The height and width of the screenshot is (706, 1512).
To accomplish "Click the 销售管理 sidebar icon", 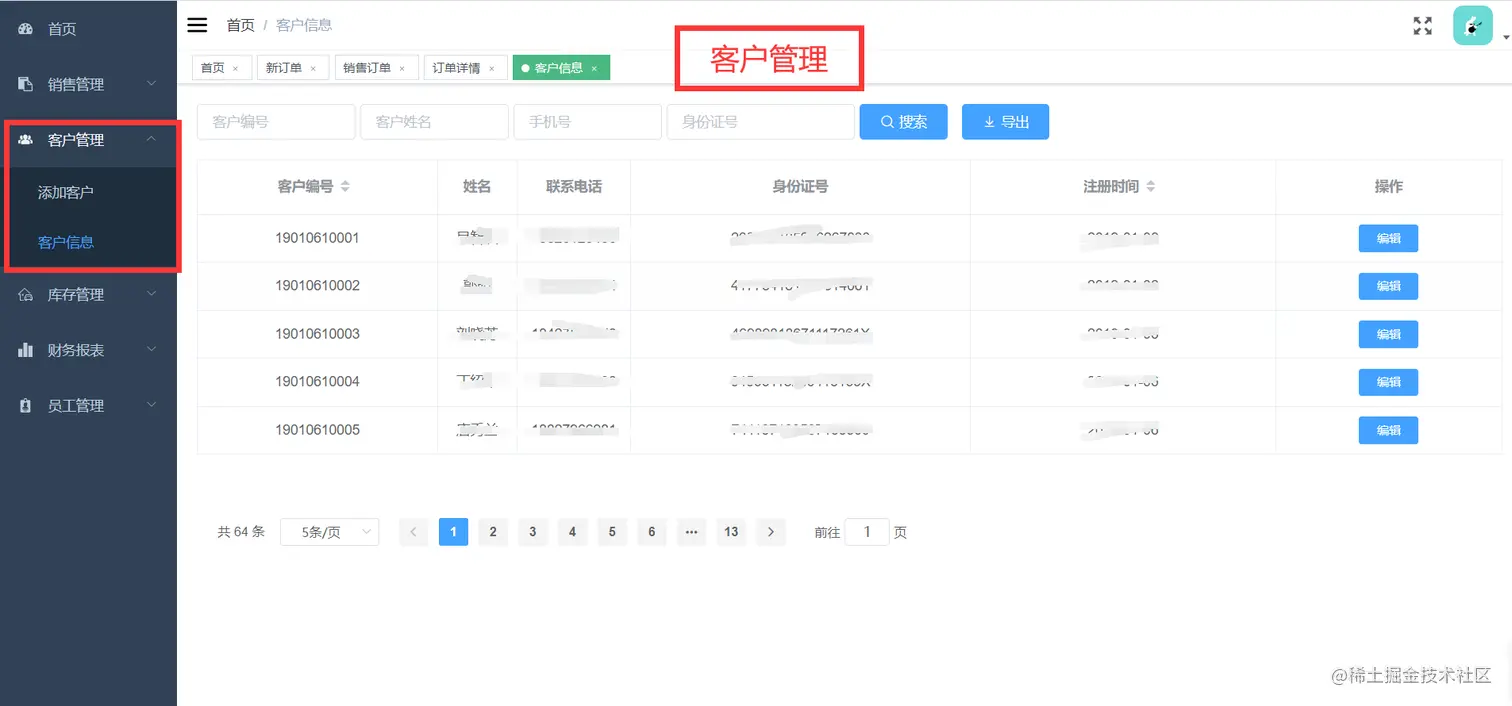I will 26,84.
